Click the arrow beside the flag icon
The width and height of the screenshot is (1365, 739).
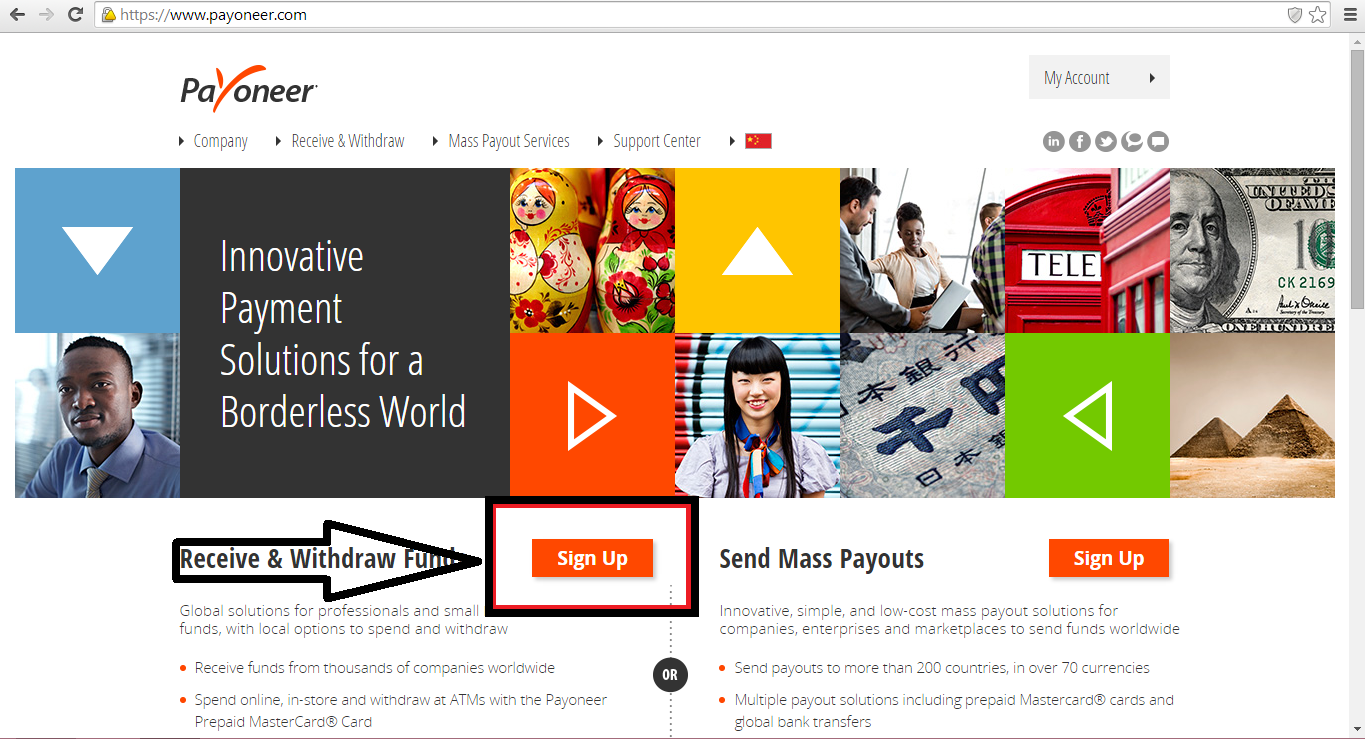pos(733,141)
